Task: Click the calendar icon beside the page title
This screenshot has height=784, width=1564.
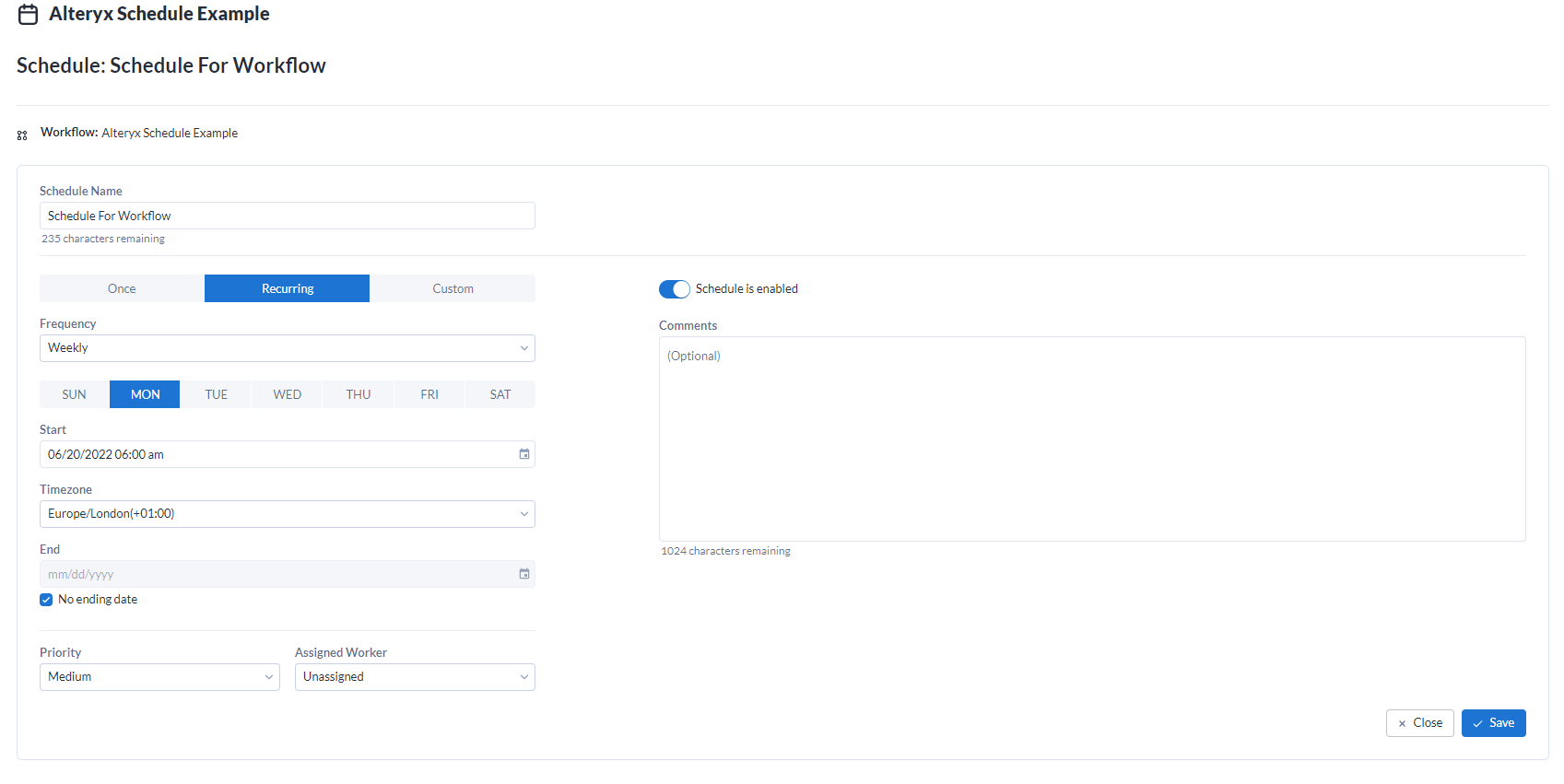Action: [29, 15]
